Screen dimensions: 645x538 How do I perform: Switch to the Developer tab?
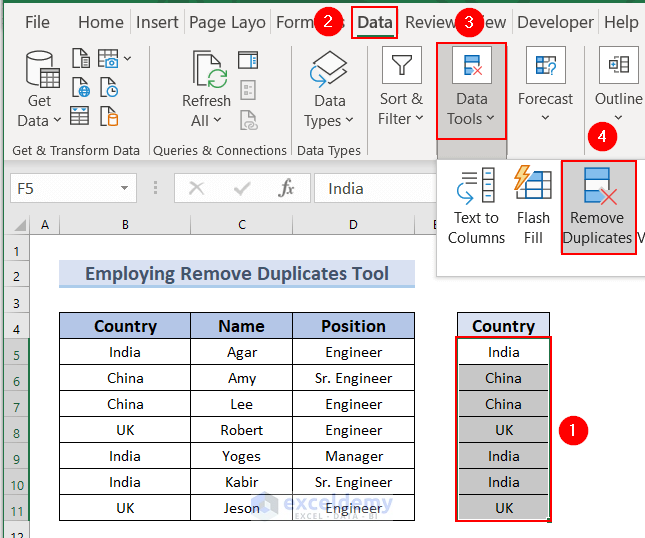[555, 22]
